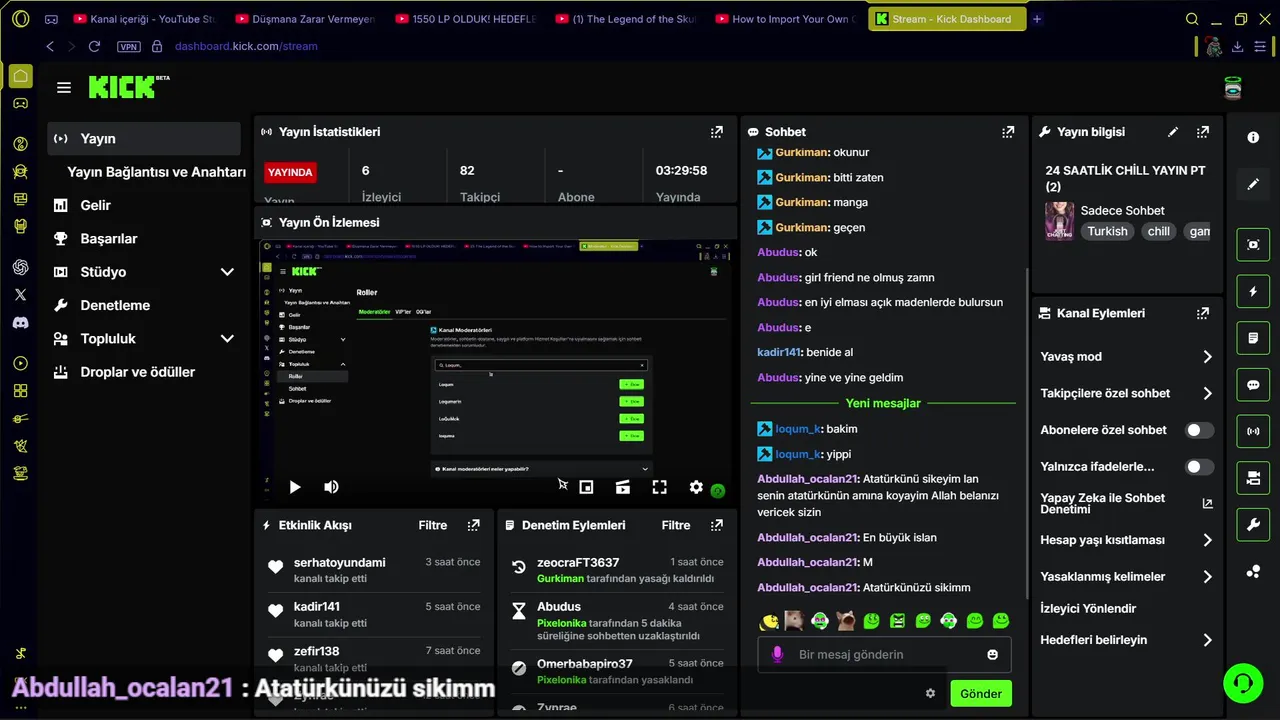Click zeocraFT3637 in moderation actions
The width and height of the screenshot is (1280, 720).
578,563
